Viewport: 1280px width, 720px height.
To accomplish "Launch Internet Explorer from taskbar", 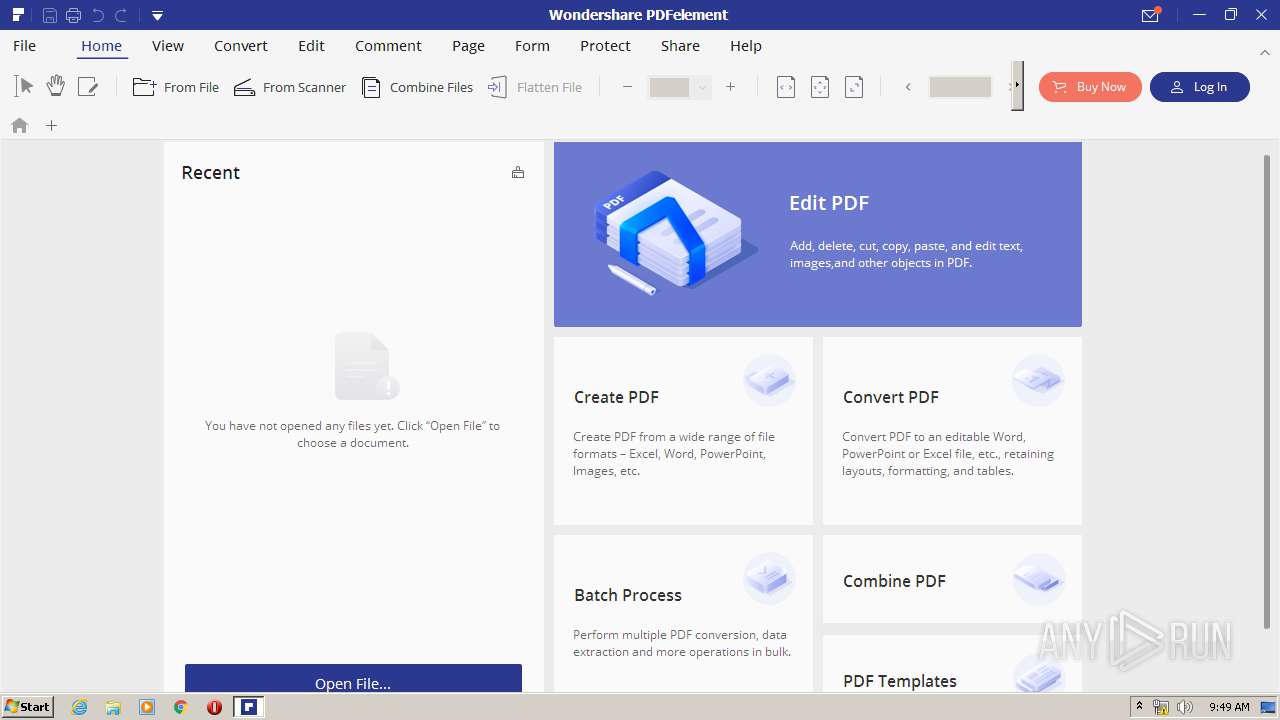I will point(80,707).
